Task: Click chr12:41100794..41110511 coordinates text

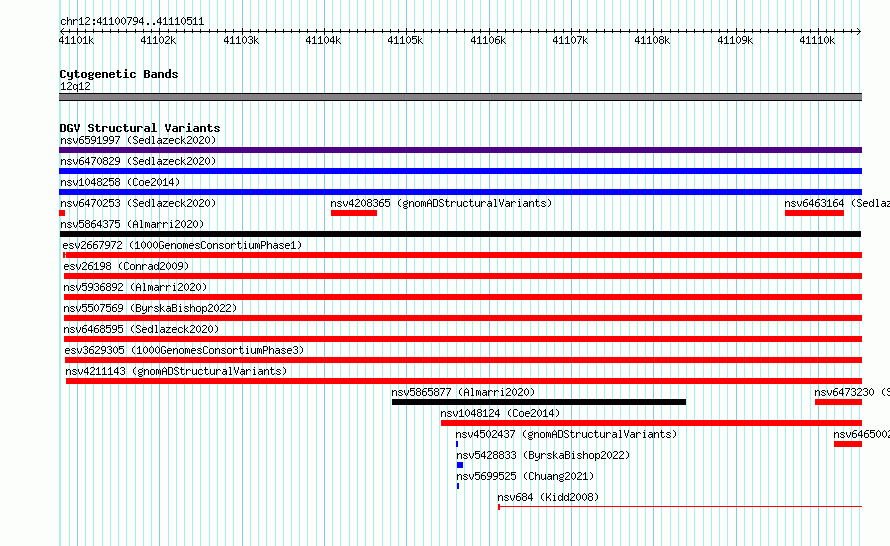Action: tap(132, 22)
